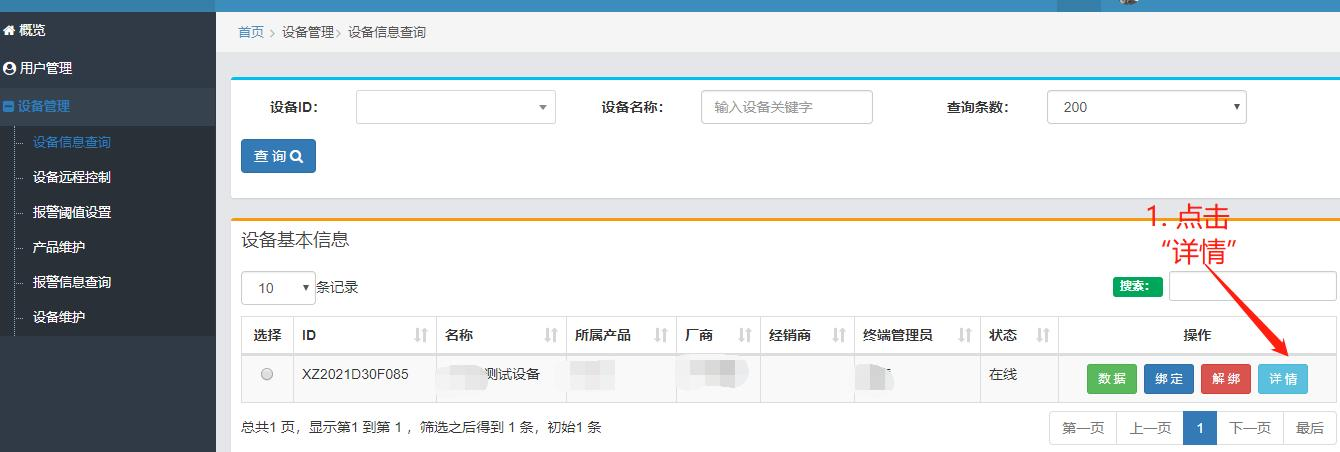Sort the table by 厂商 column
This screenshot has width=1340, height=452.
pos(718,335)
